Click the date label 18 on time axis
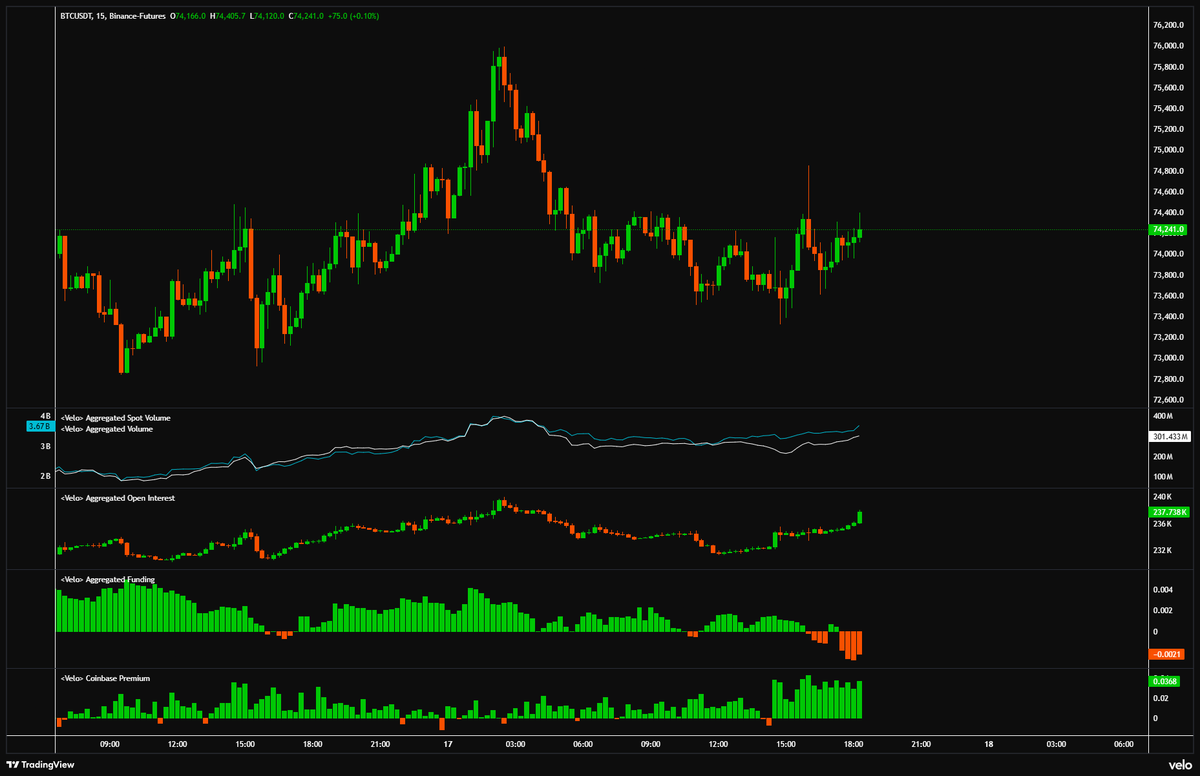 (x=988, y=744)
